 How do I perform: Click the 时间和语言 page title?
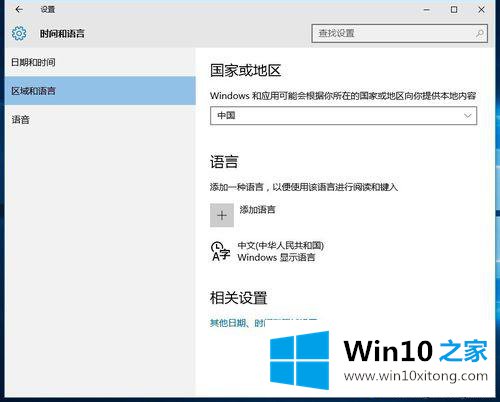[x=62, y=33]
